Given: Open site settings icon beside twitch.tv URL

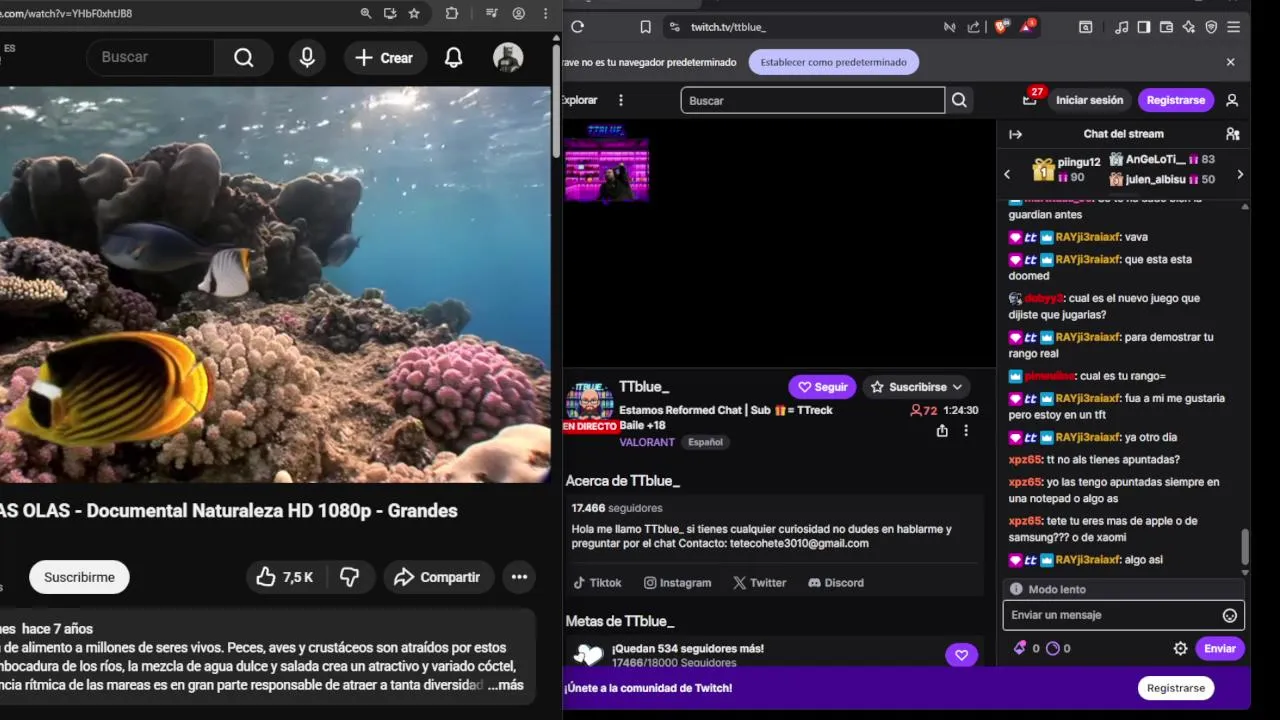Looking at the screenshot, I should coord(674,27).
